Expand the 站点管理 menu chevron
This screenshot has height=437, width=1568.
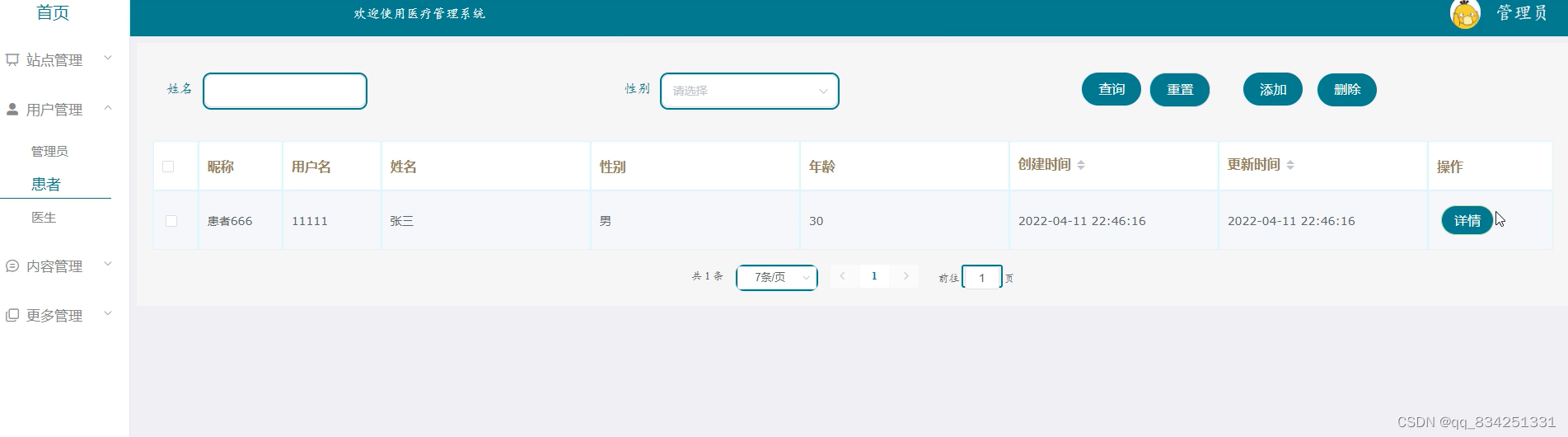(x=108, y=59)
